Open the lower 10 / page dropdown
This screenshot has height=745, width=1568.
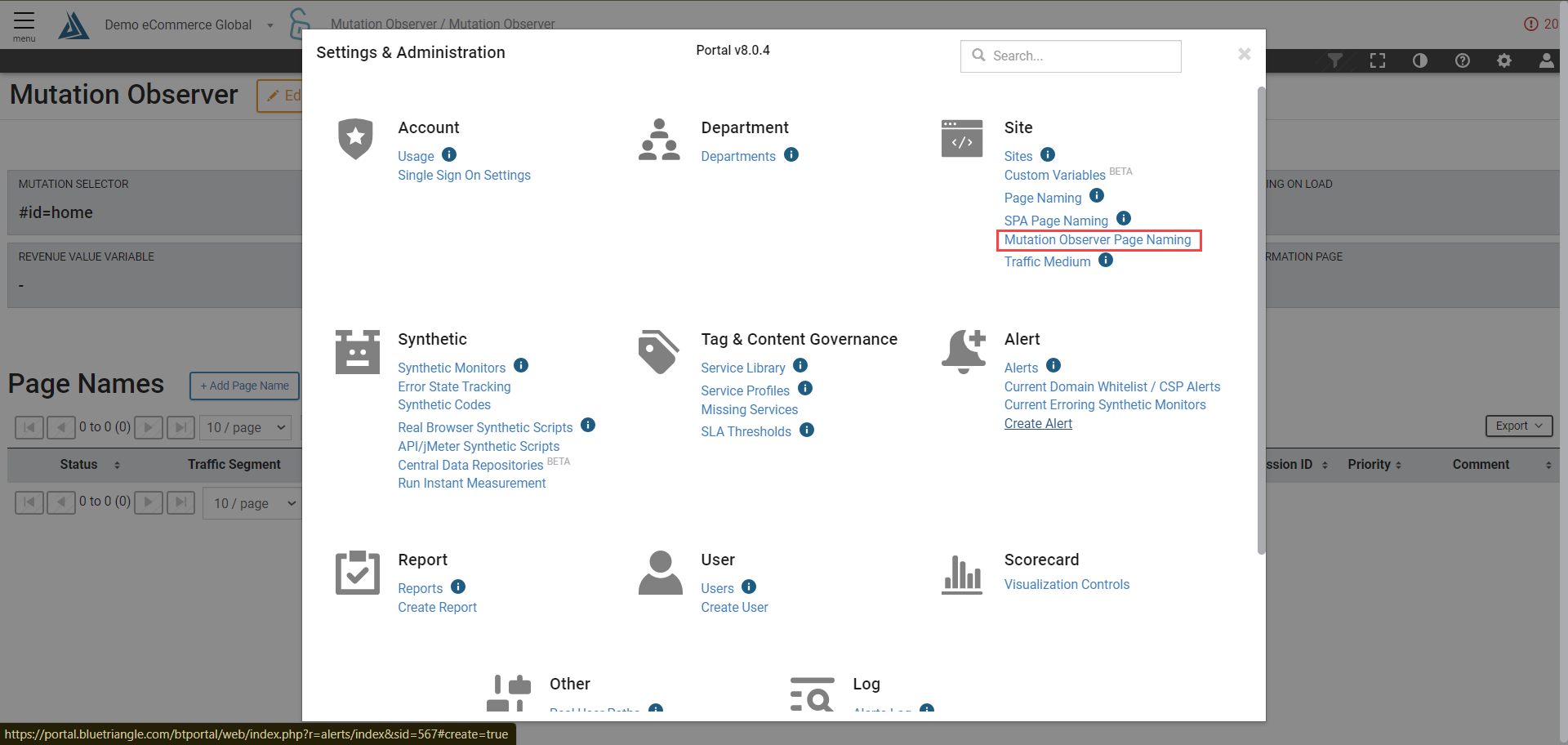pos(254,503)
